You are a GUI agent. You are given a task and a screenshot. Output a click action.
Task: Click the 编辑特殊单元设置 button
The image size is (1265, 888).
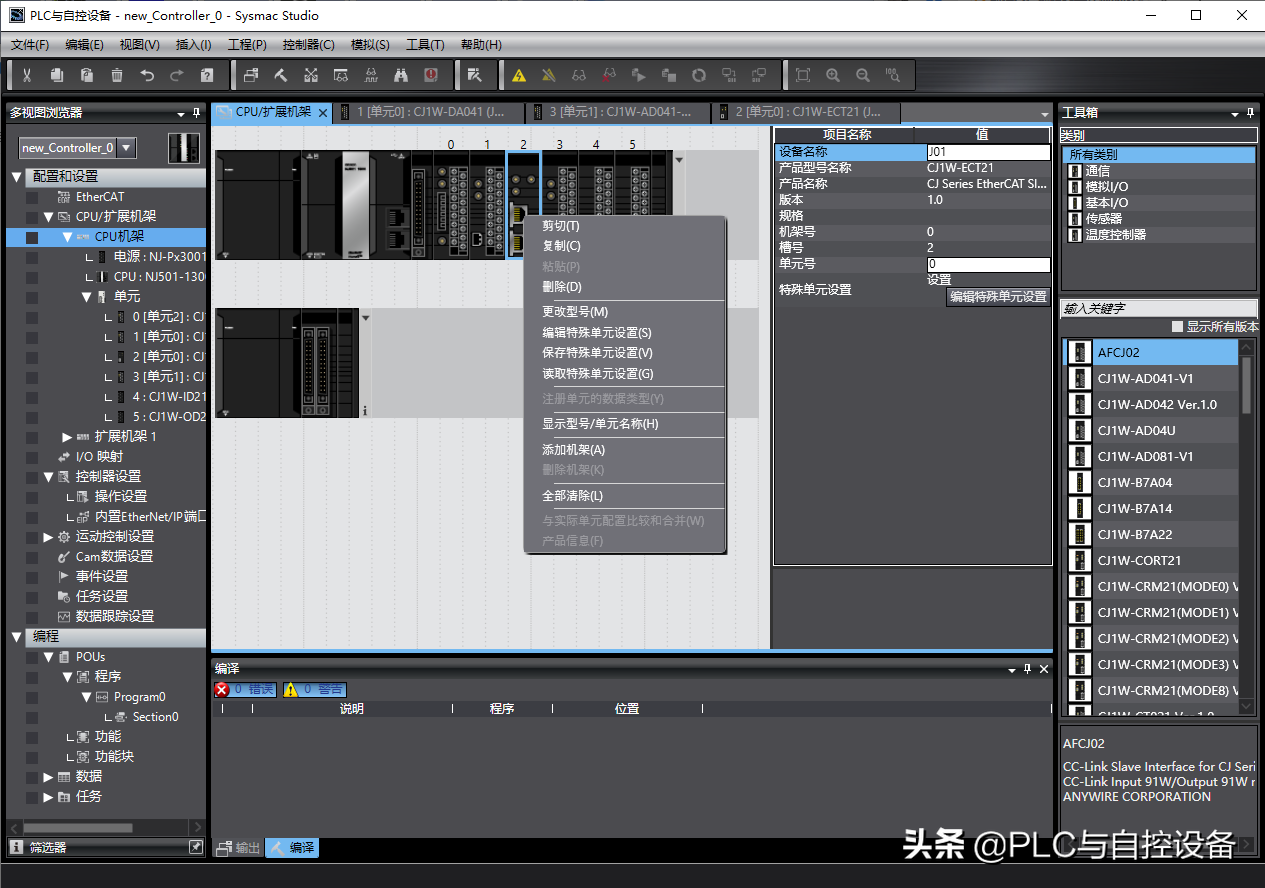[997, 297]
